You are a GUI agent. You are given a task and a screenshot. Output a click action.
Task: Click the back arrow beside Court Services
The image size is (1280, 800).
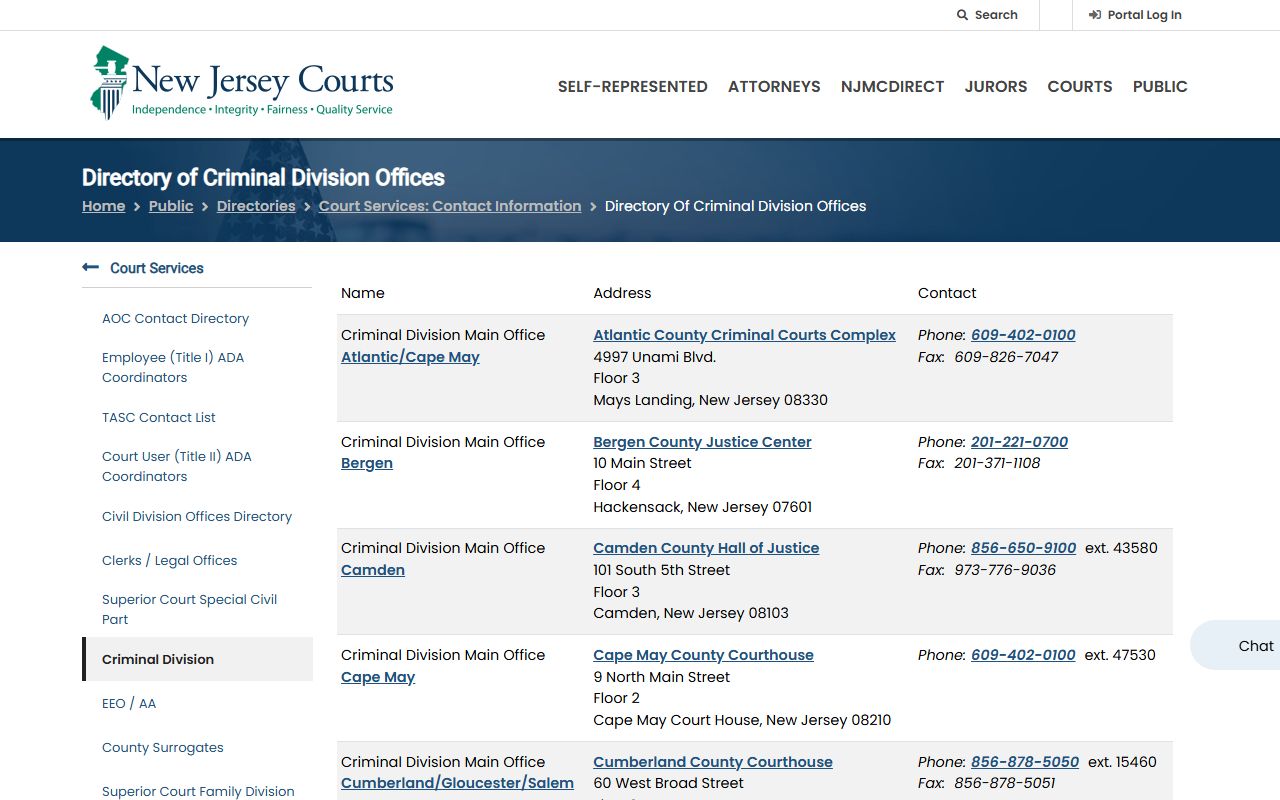coord(90,267)
